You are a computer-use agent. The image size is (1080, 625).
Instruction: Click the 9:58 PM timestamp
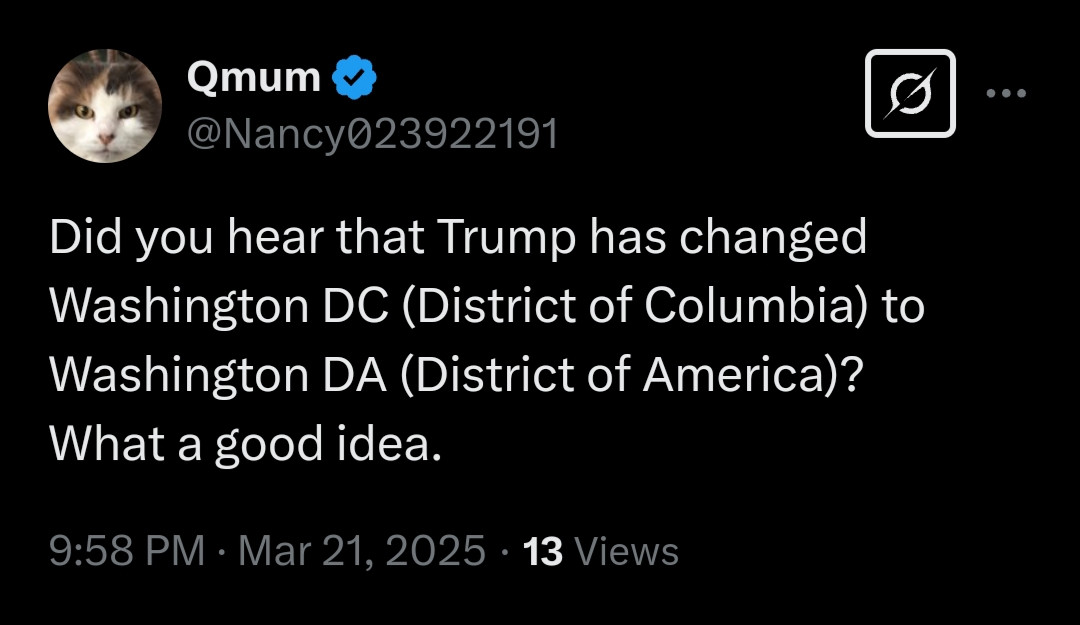[x=127, y=551]
